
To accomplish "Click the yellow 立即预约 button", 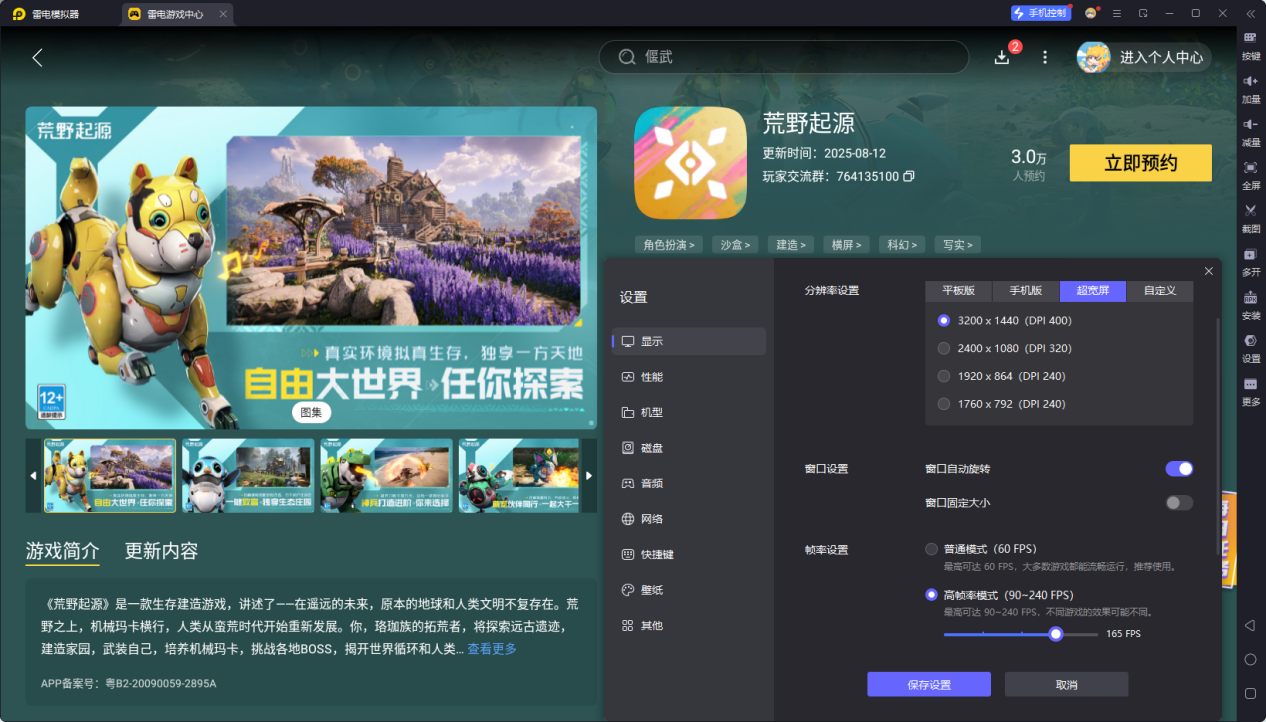I will [1140, 163].
